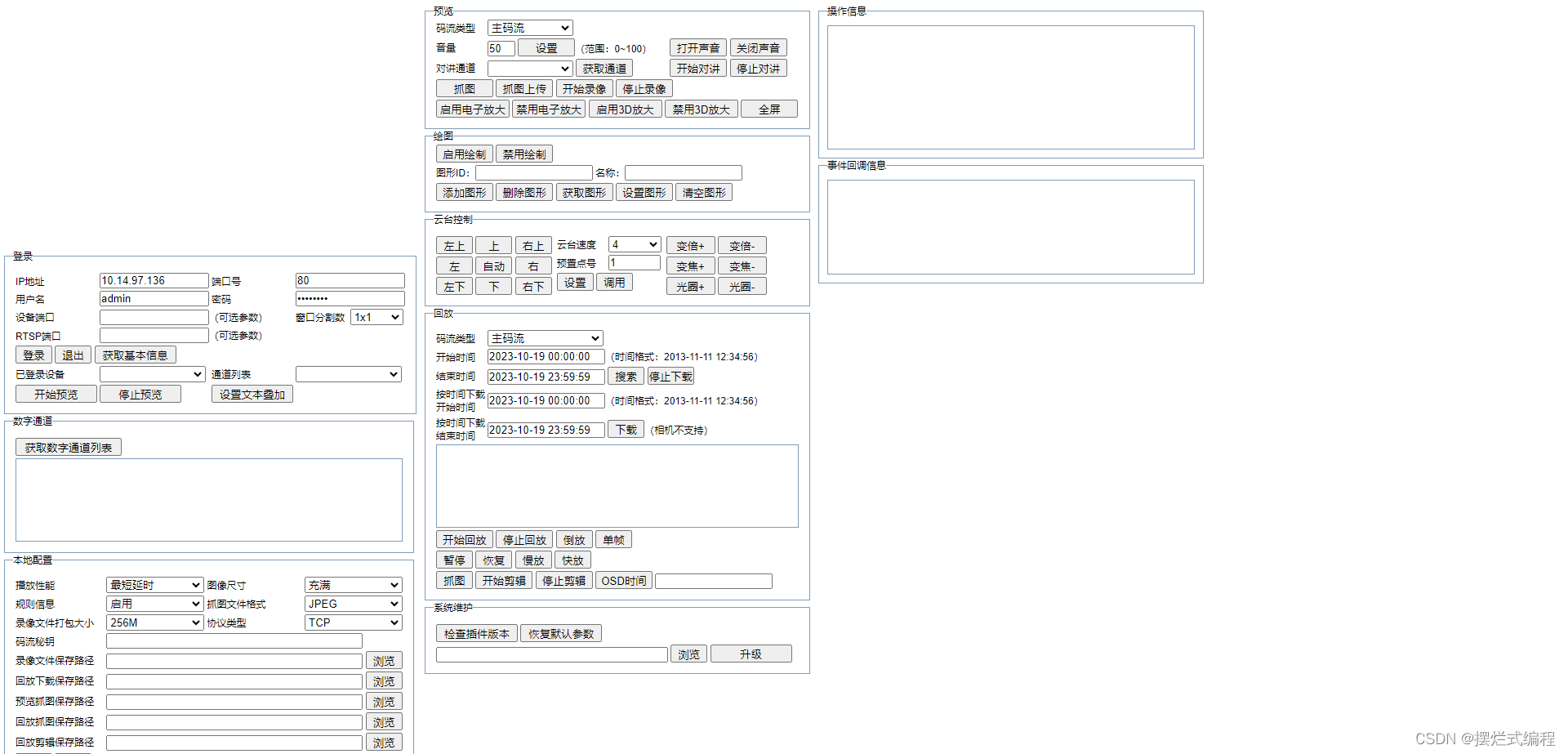Click 变倍+ zoom button
This screenshot has width=1568, height=754.
tap(690, 246)
